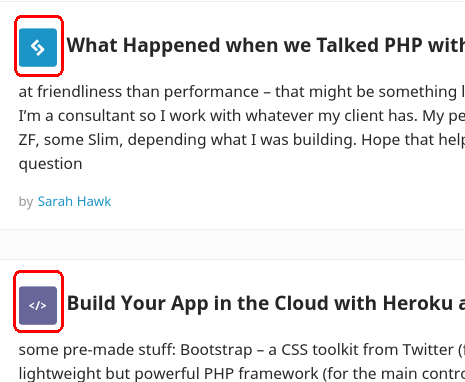Click the line beginning 'some pre-made stuff: Bootstrap'

(242, 350)
